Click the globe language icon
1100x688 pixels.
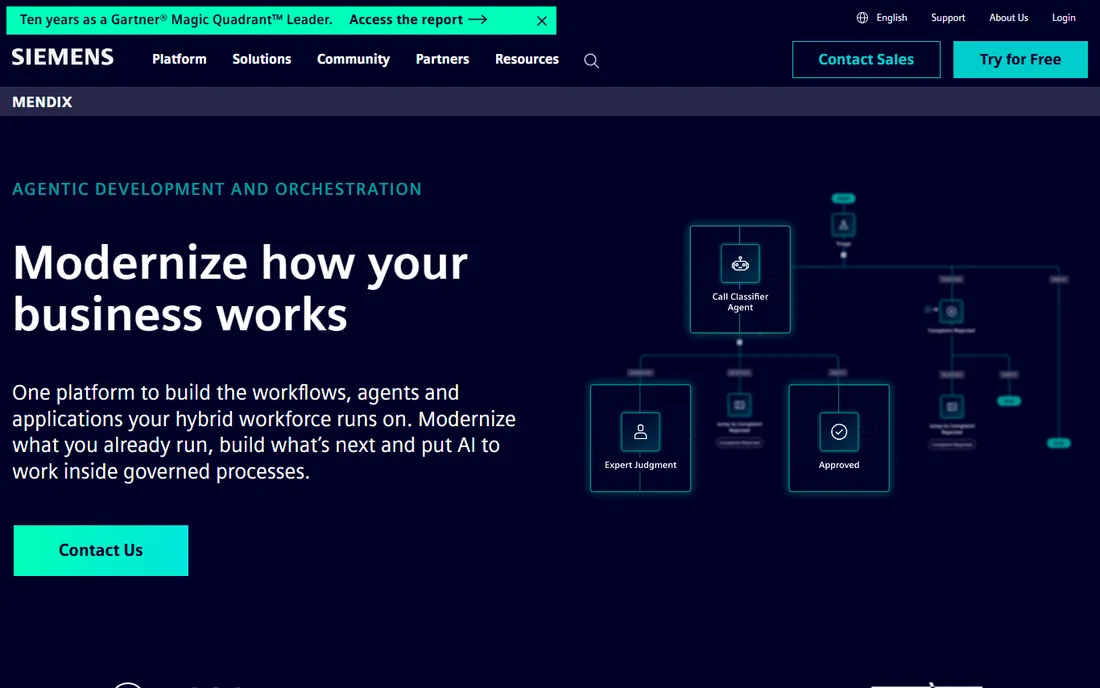(x=862, y=18)
